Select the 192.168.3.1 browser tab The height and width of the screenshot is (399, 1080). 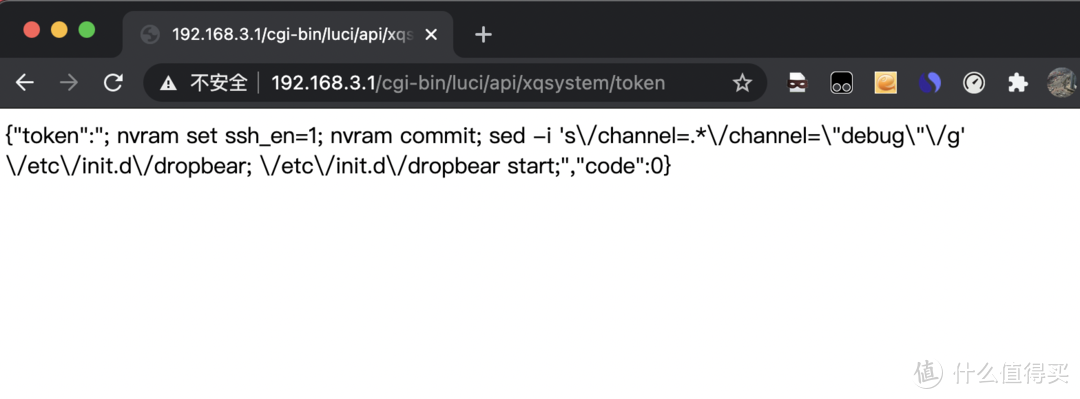pos(288,34)
